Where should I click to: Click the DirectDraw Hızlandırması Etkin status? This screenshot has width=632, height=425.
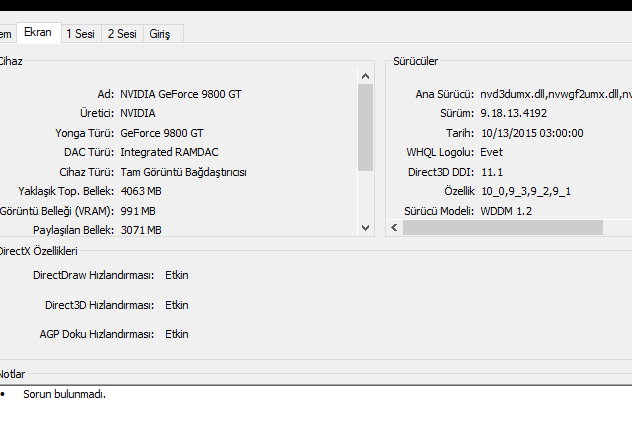[177, 275]
